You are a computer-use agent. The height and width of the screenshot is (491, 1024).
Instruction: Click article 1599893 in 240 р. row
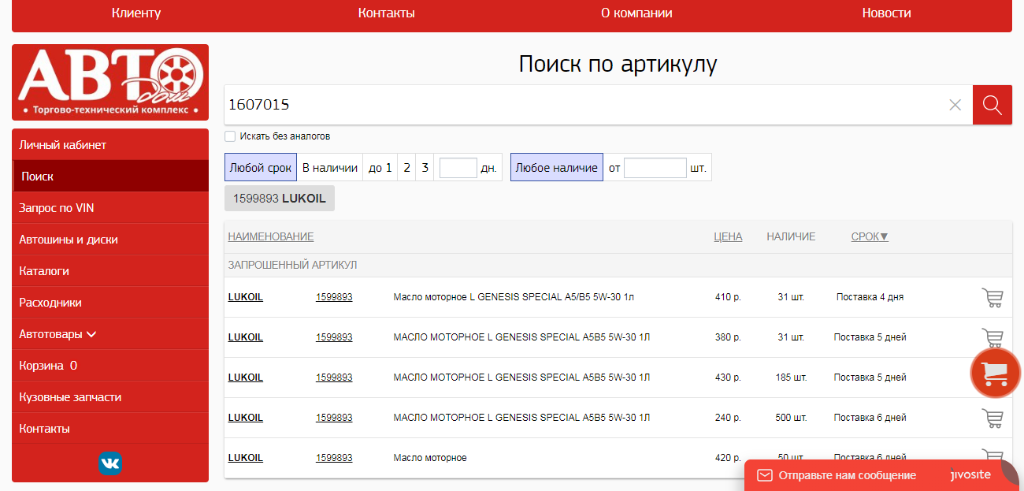point(334,418)
